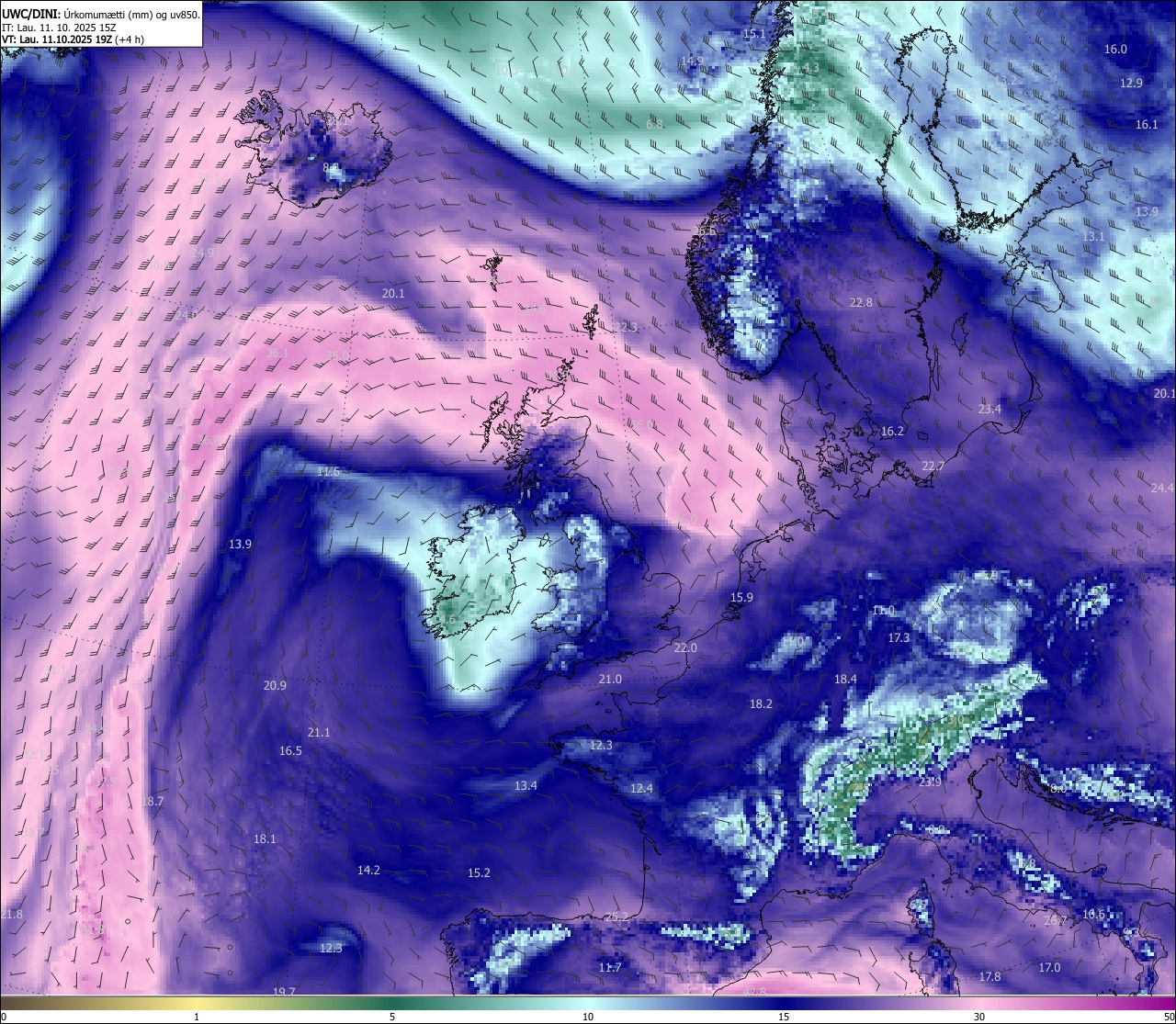Click the map value 12.4

[x=641, y=789]
